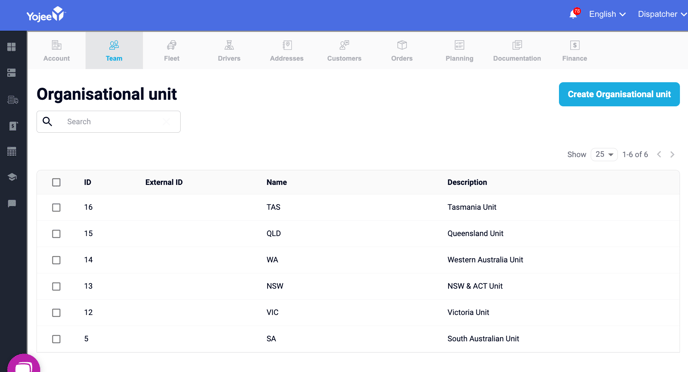Viewport: 688px width, 372px height.
Task: Click the purple chat widget icon
Action: point(24,365)
